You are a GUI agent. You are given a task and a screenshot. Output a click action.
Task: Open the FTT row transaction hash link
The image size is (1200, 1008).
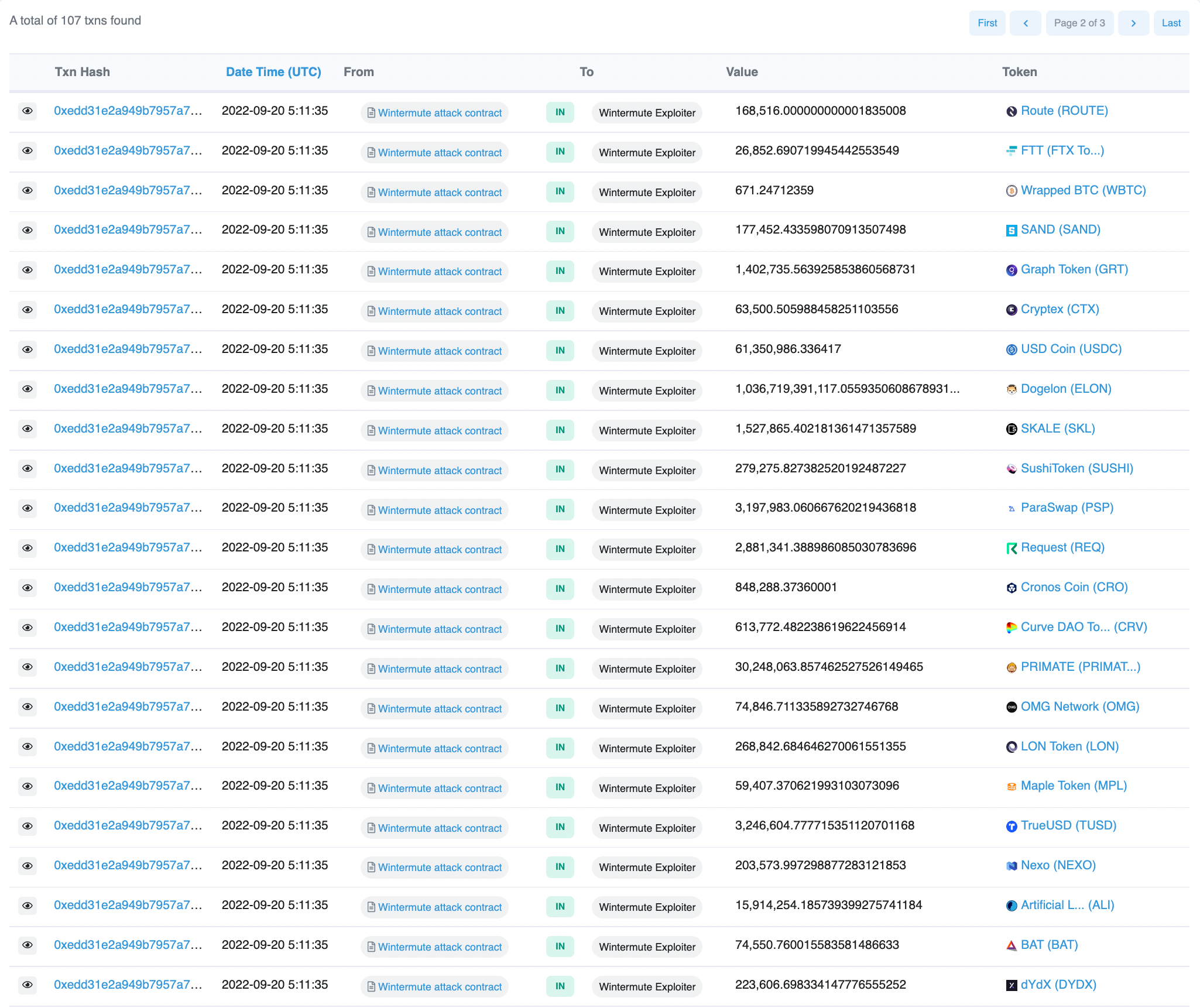pos(128,150)
